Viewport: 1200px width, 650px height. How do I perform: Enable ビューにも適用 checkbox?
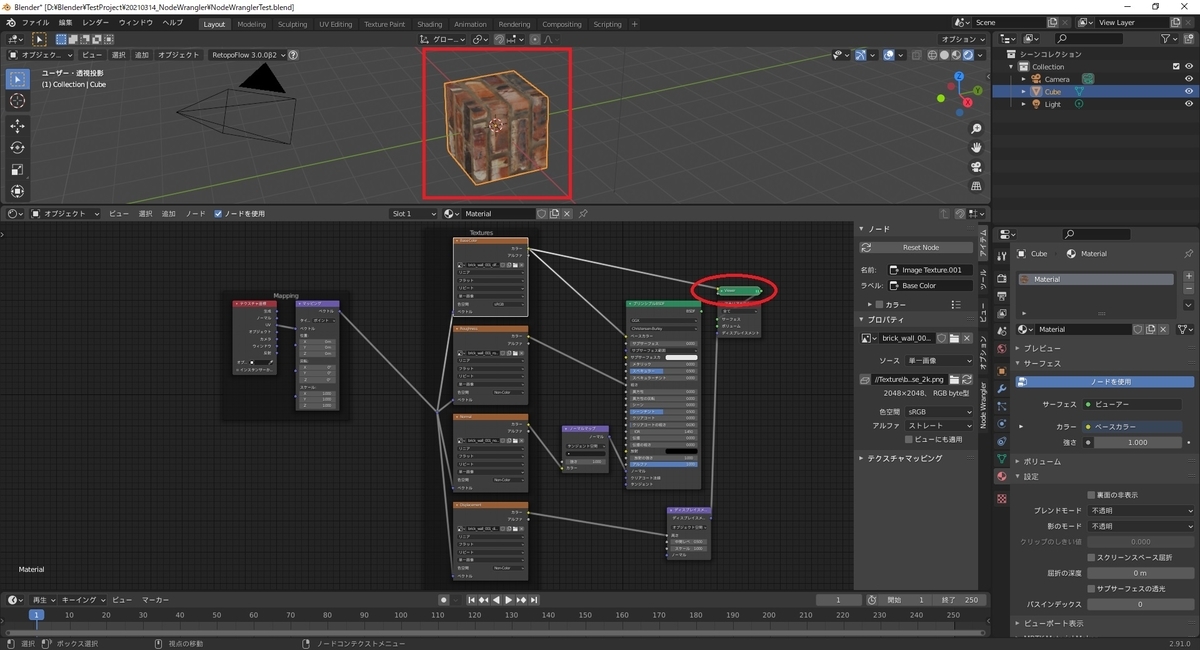pos(909,439)
